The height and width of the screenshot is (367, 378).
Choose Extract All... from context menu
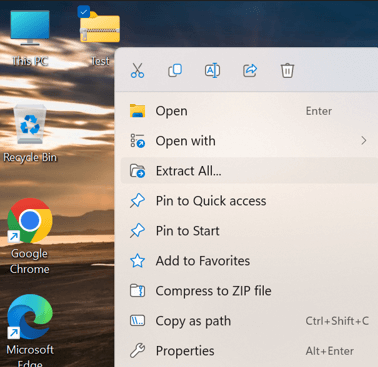tap(249, 171)
